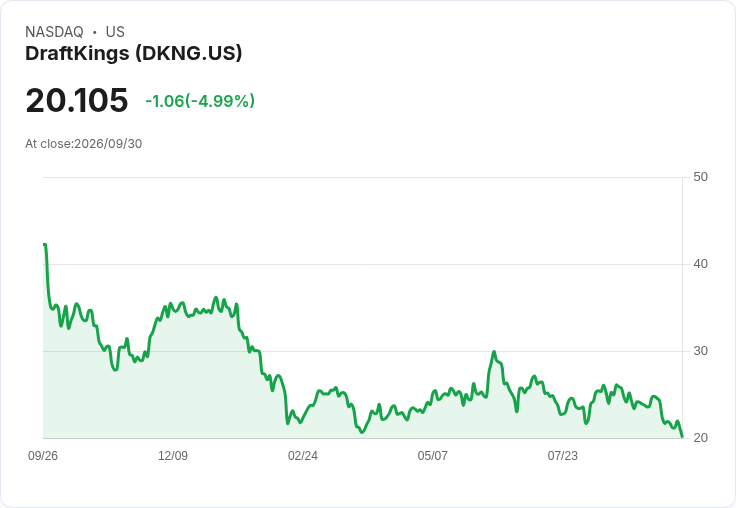Click the 40 y-axis label
The height and width of the screenshot is (508, 736).
click(700, 264)
